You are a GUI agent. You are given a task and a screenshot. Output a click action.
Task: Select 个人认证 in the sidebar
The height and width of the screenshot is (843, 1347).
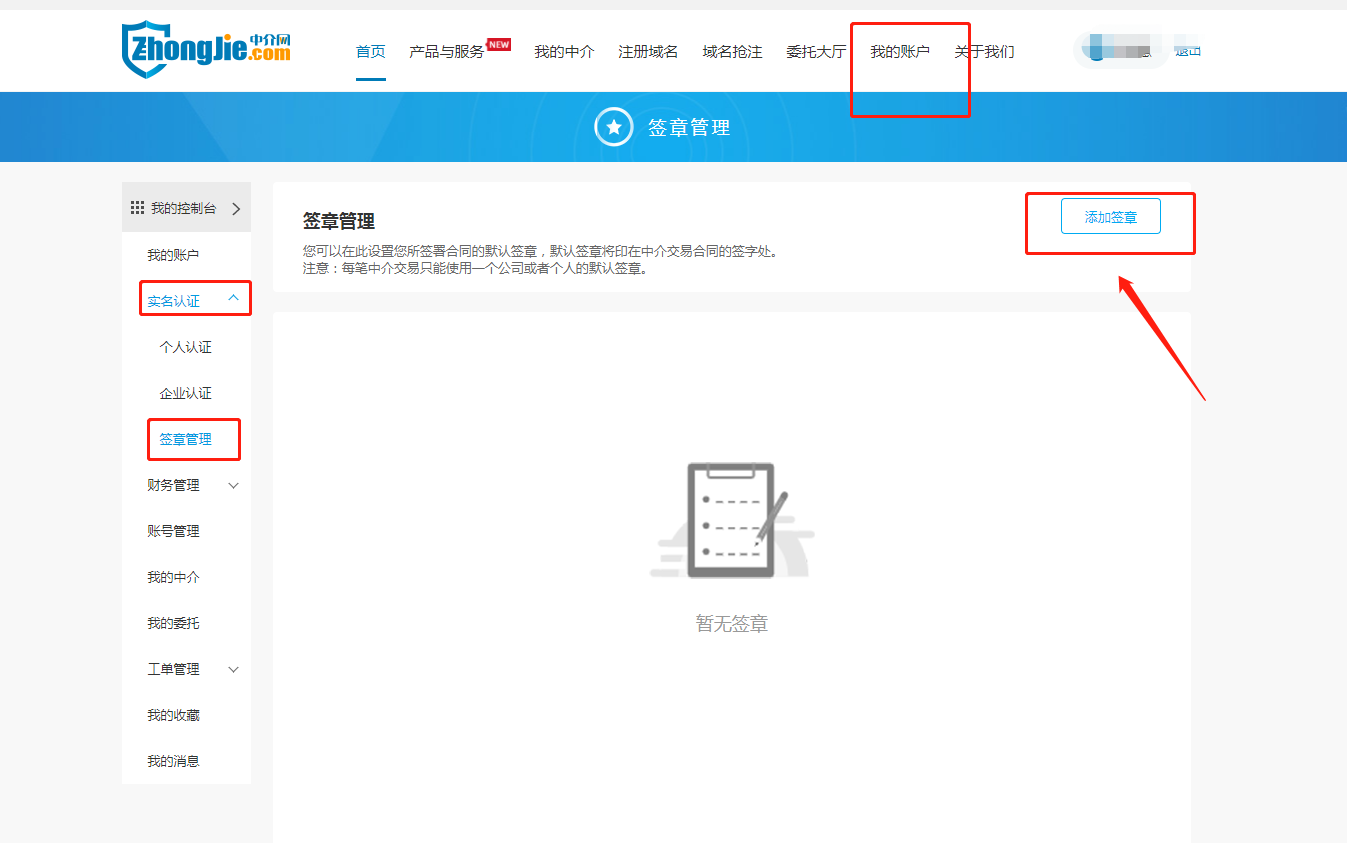tap(186, 348)
